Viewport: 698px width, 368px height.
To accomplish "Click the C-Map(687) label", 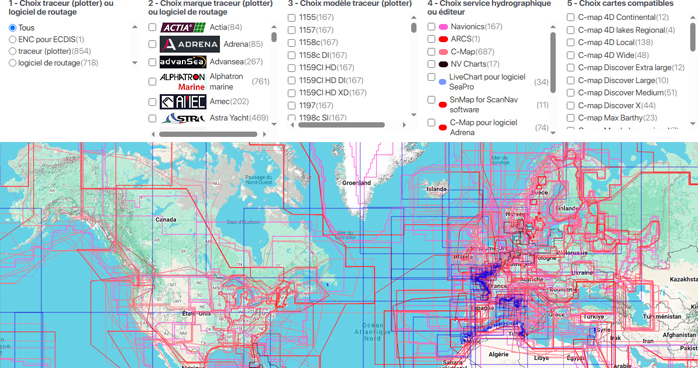I will coord(472,52).
